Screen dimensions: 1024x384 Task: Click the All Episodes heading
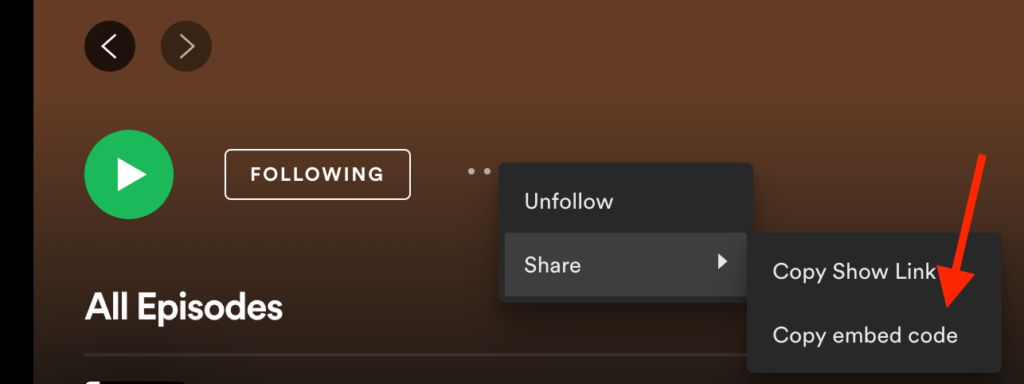[x=184, y=307]
